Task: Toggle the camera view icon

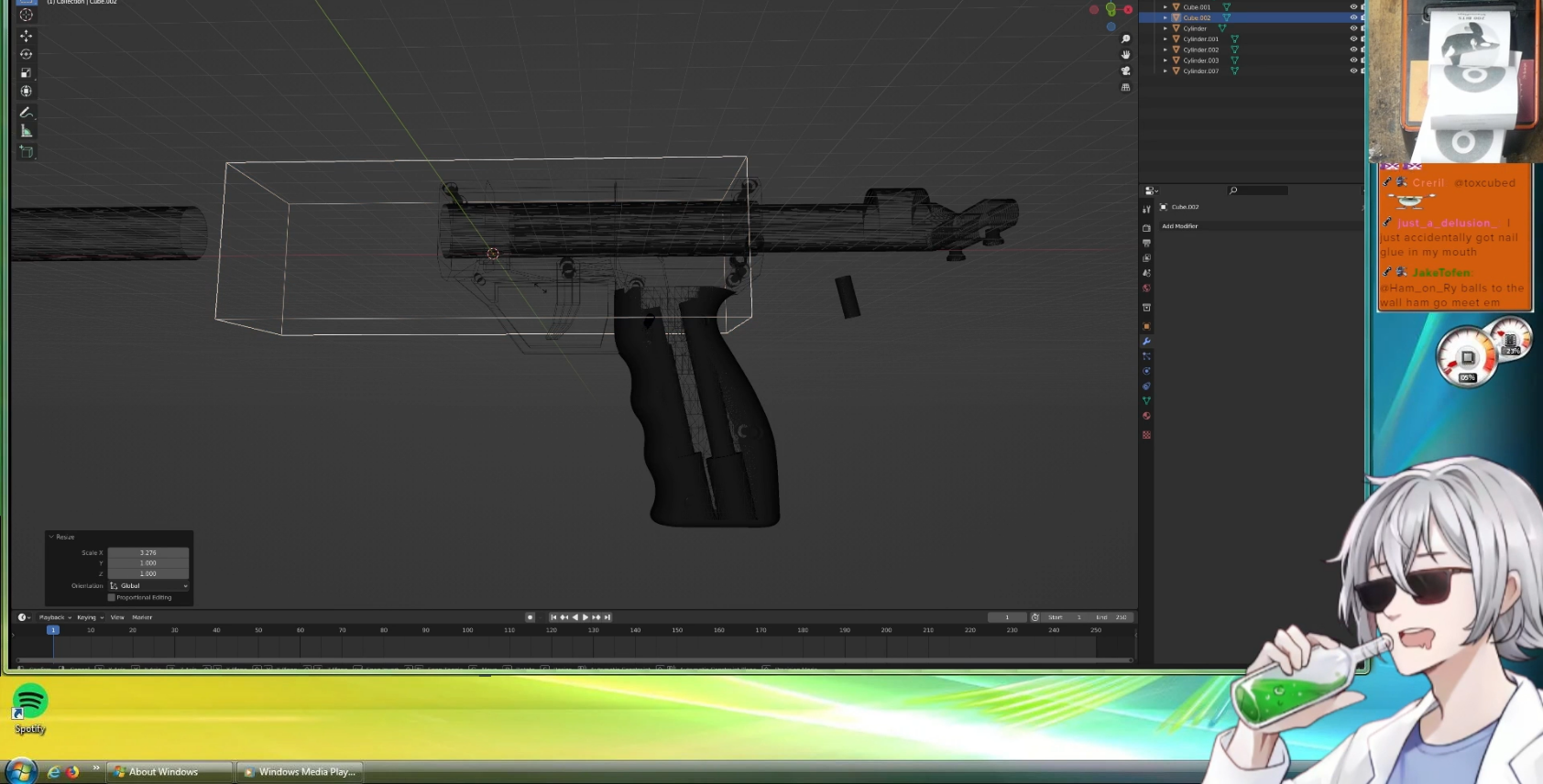Action: click(x=1126, y=71)
